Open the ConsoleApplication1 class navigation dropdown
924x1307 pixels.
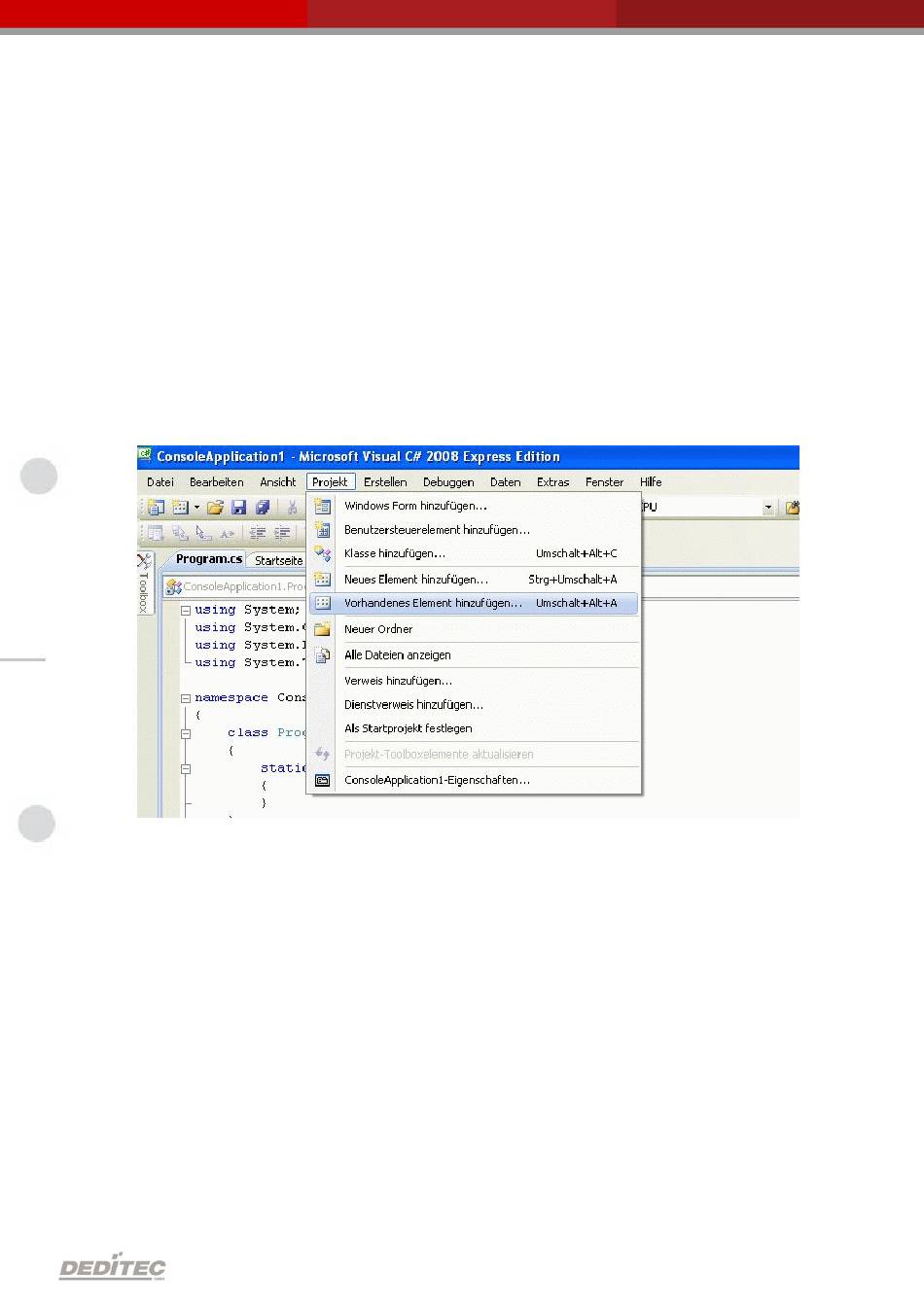(x=236, y=586)
